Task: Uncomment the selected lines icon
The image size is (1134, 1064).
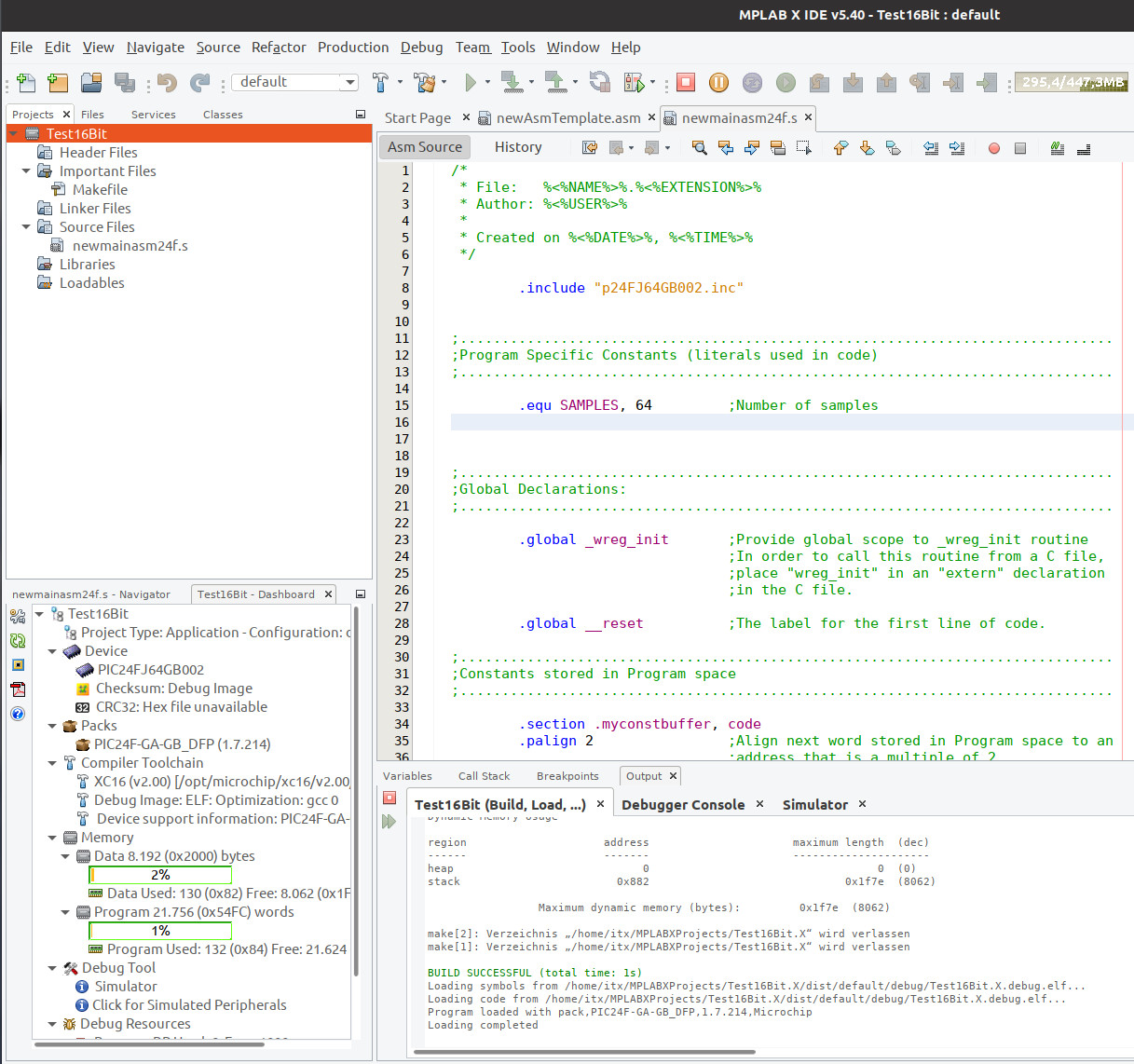Action: pos(1084,147)
